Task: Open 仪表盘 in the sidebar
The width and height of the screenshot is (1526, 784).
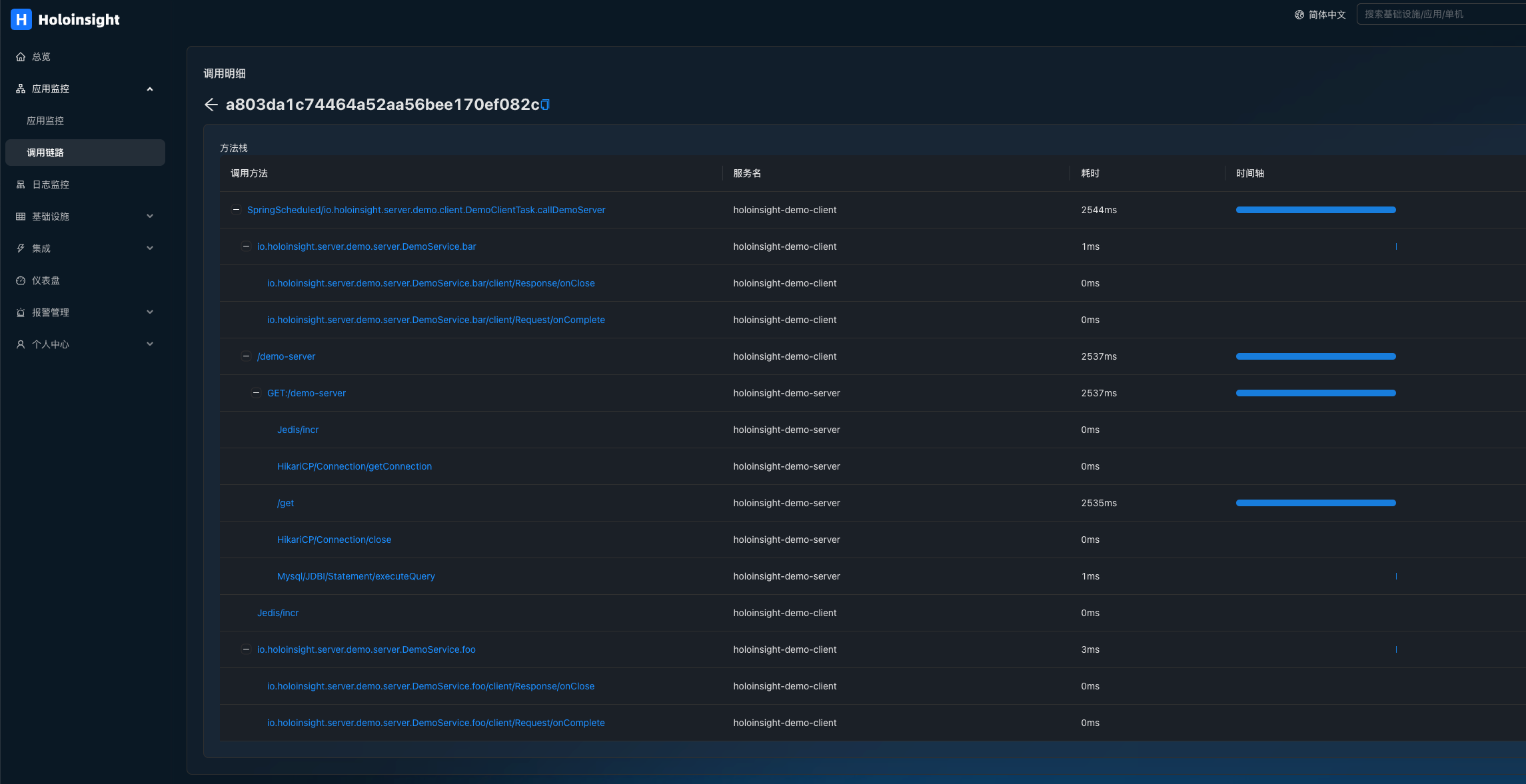Action: pyautogui.click(x=46, y=280)
